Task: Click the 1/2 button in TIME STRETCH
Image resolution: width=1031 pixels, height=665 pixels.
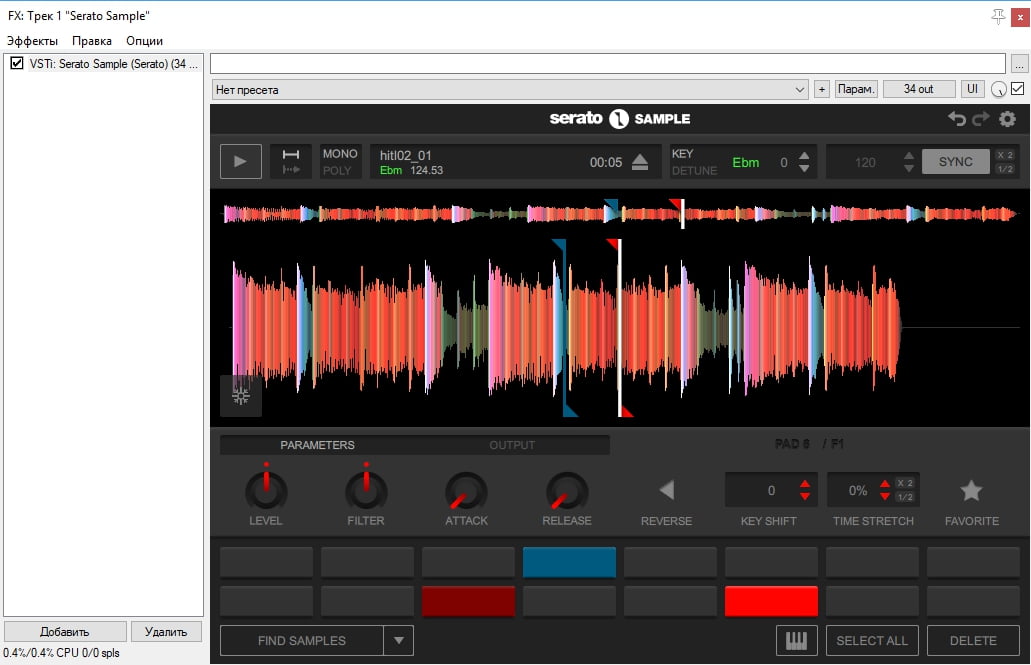Action: [x=905, y=497]
